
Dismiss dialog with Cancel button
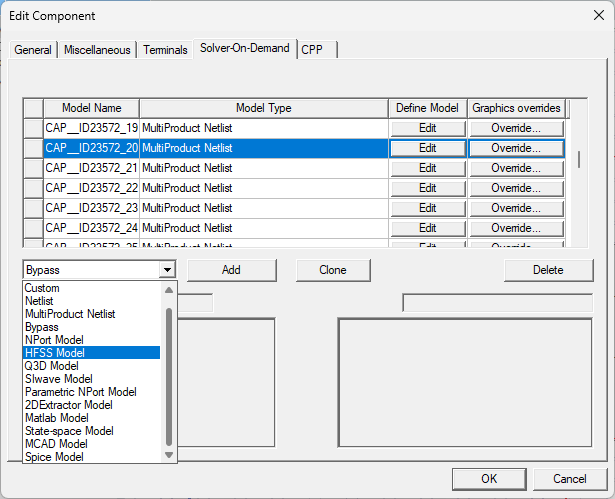point(570,479)
